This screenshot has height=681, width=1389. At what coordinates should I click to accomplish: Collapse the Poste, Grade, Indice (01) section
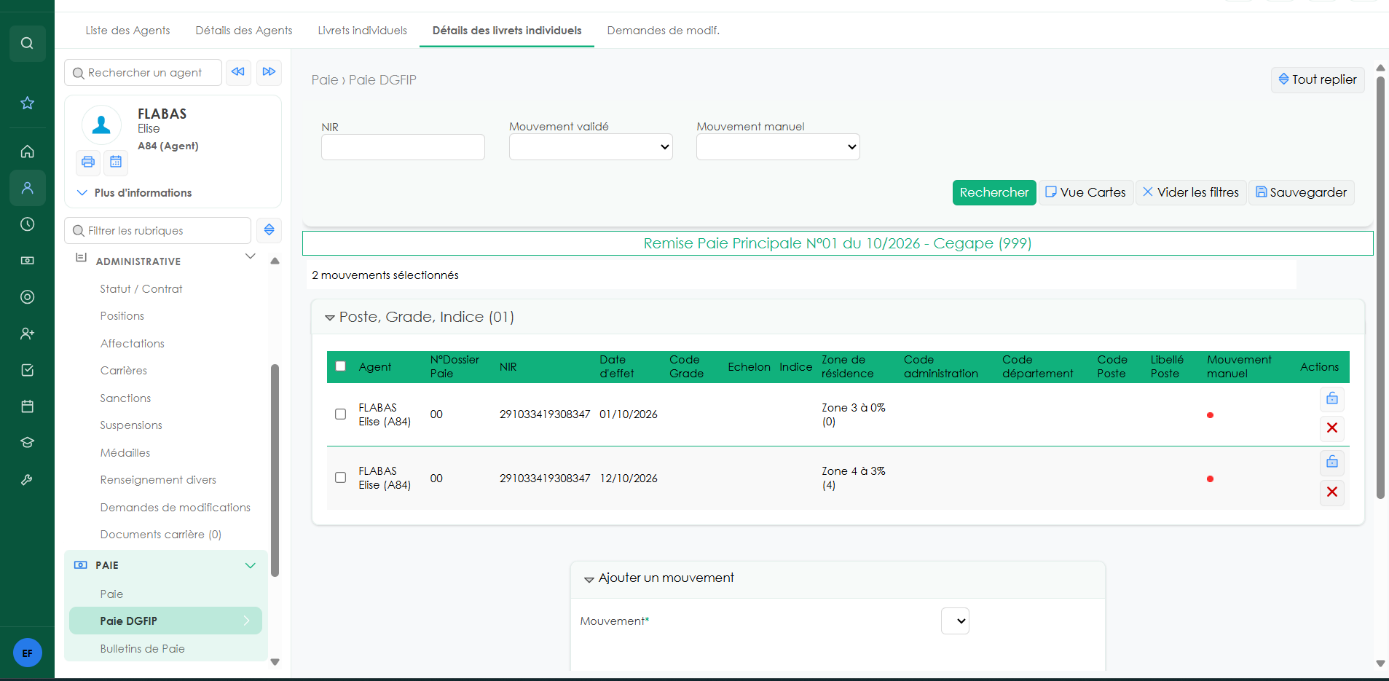tap(329, 318)
